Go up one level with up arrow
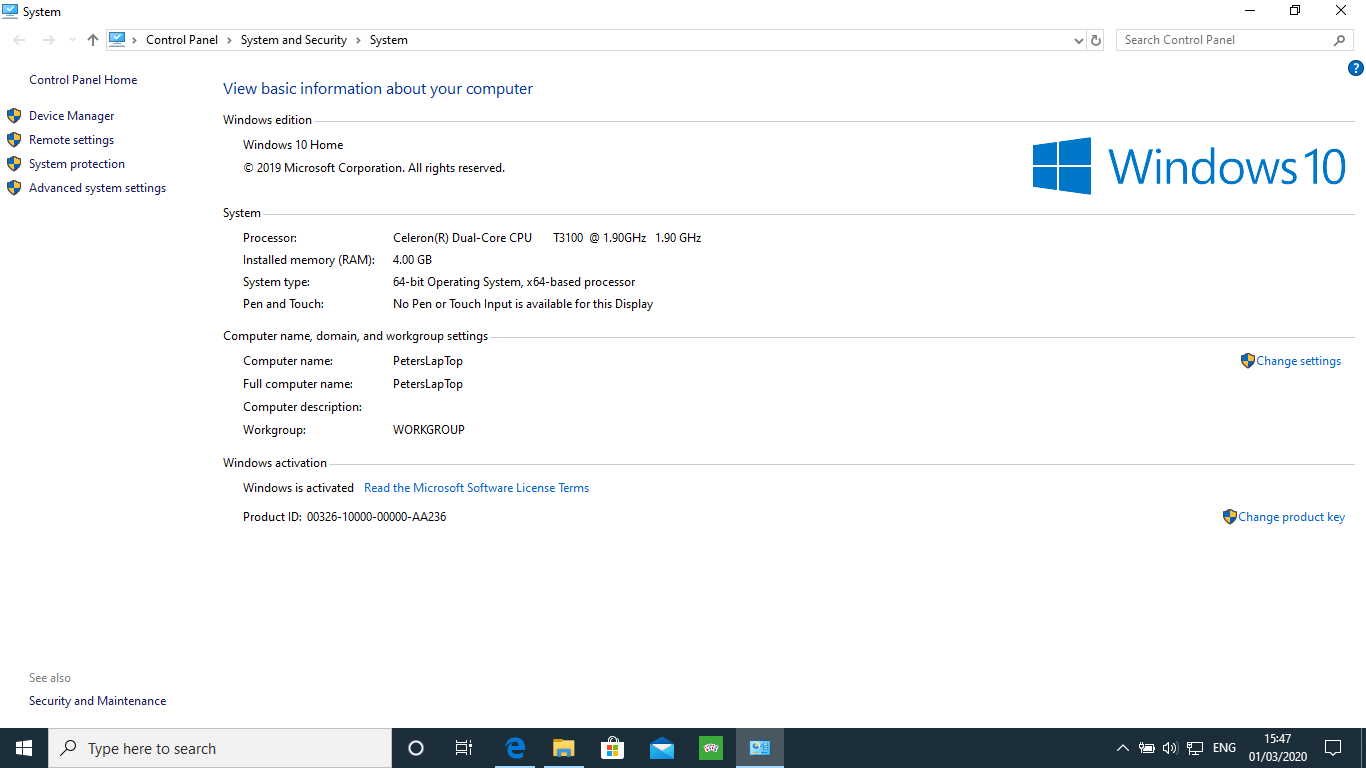 click(93, 40)
